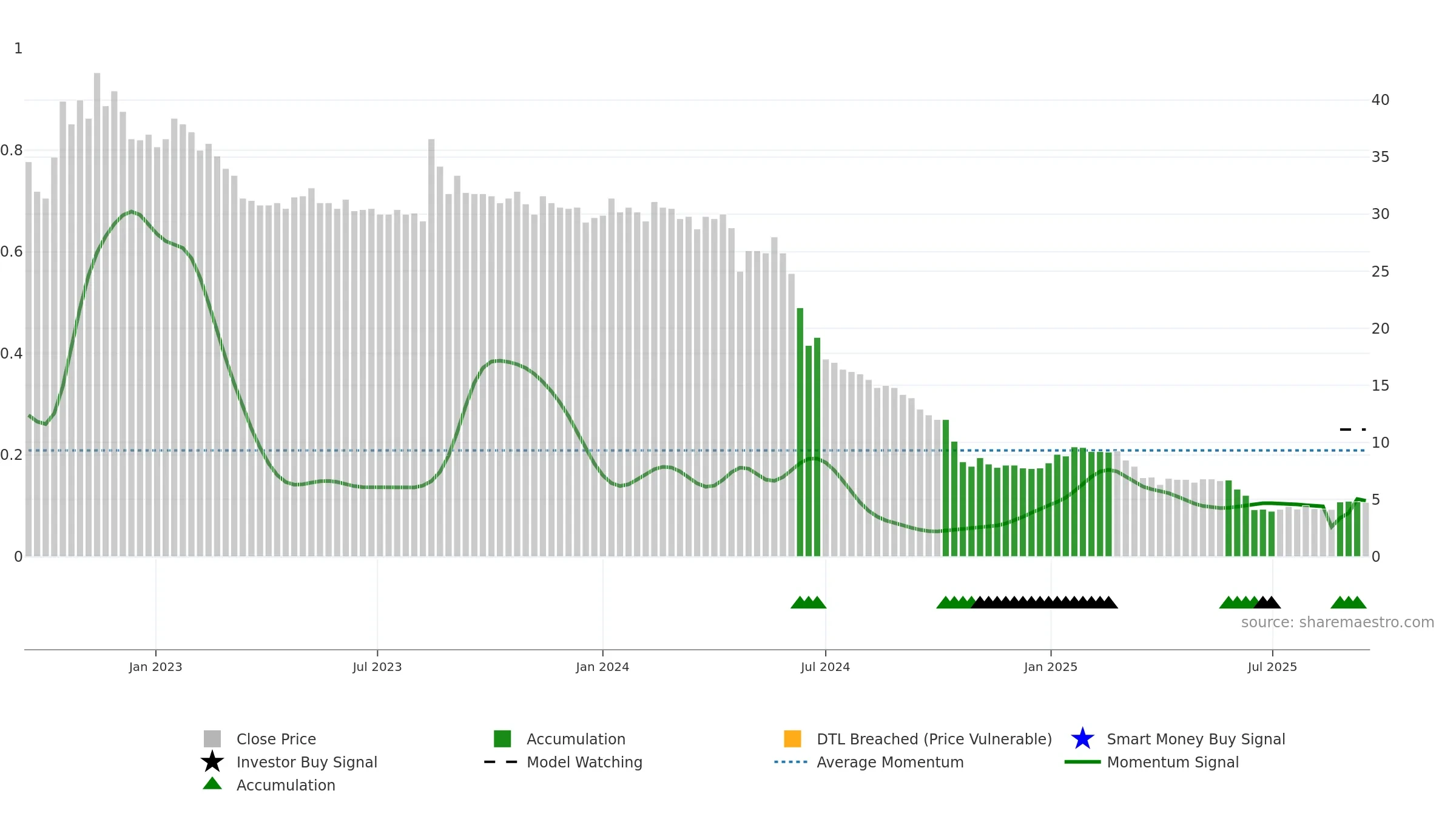Click the Jul 2025 axis label

[x=1272, y=667]
